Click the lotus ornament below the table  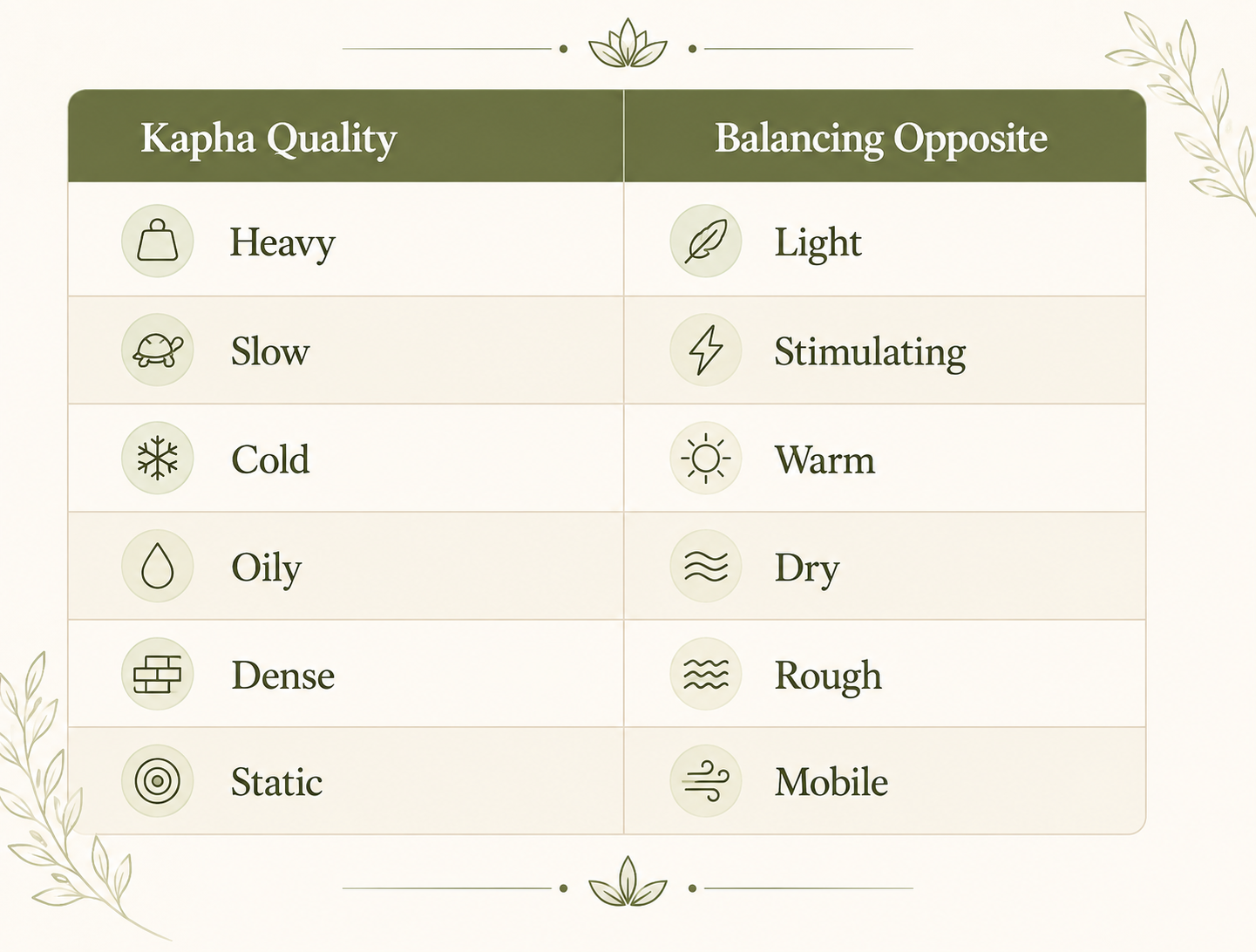click(628, 882)
